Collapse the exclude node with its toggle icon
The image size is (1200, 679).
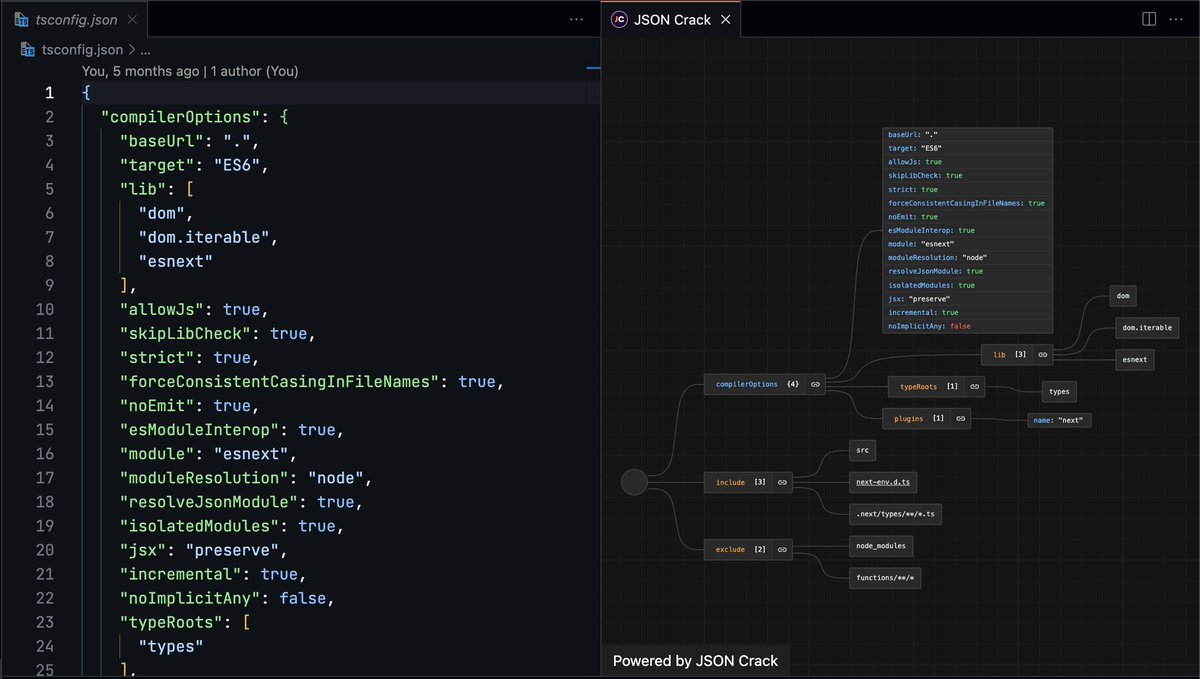[781, 549]
